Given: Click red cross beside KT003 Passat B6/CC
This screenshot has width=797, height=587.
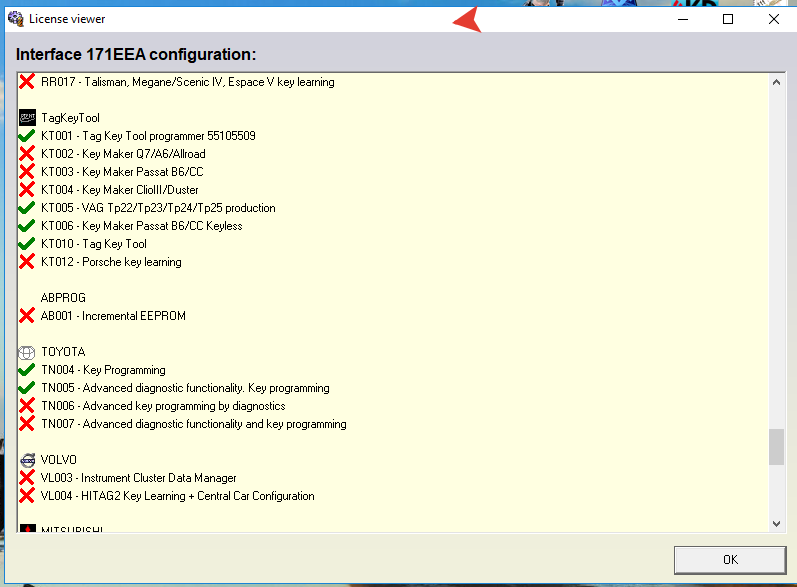Looking at the screenshot, I should 27,171.
